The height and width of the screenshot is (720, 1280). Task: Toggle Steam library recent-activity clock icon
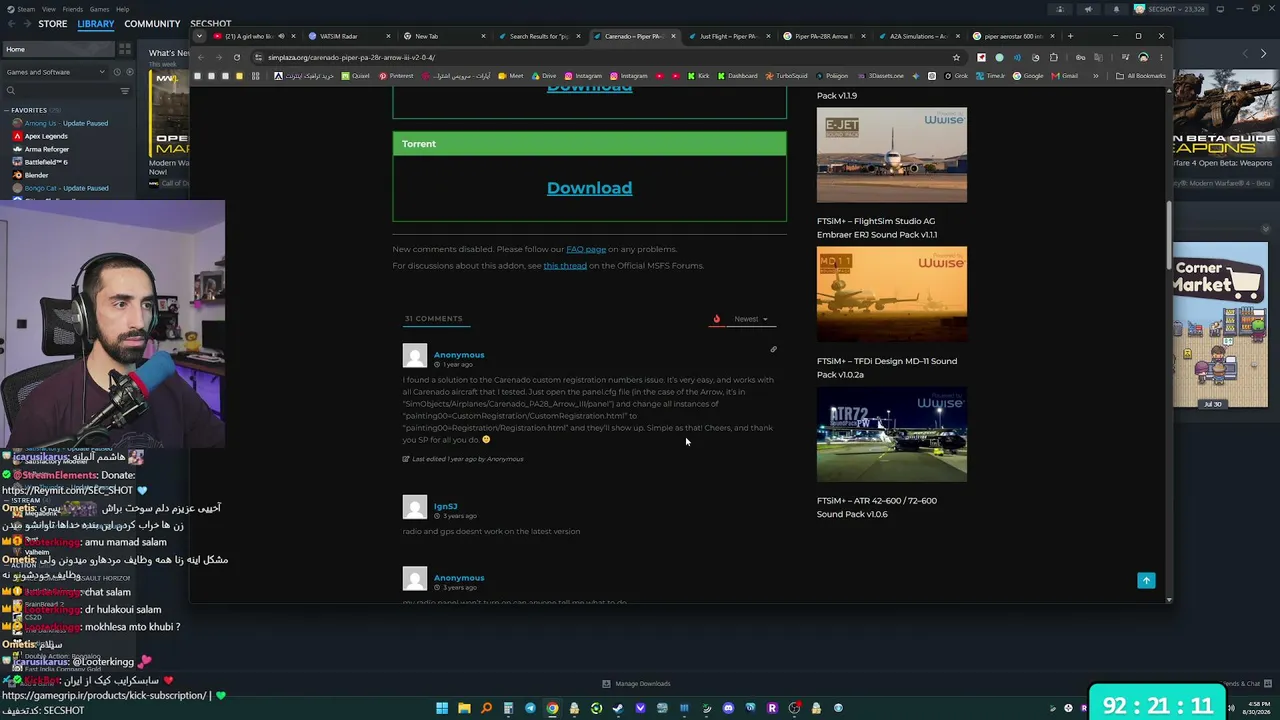pos(117,72)
